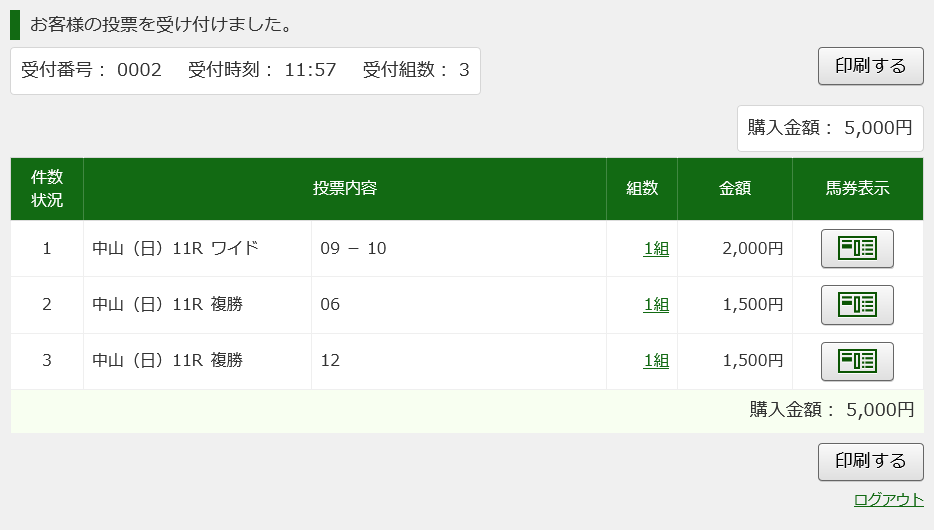Screen dimensions: 934x530
Task: Click the bottom 印刷する button
Action: click(x=870, y=462)
